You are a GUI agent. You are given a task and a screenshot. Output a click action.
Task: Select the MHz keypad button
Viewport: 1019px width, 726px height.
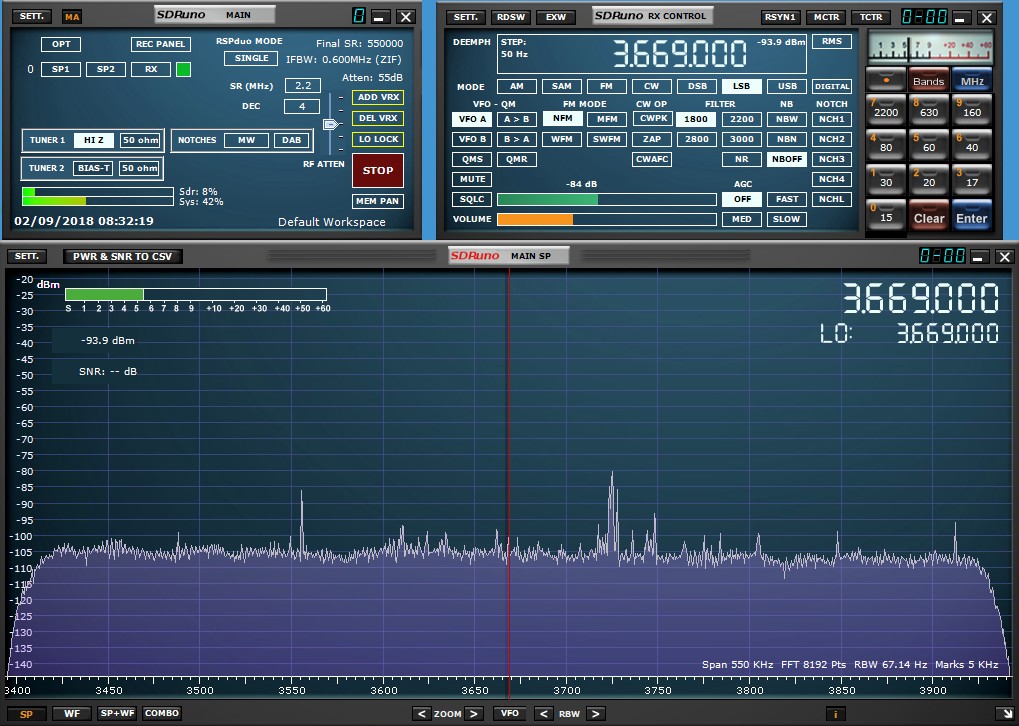[x=972, y=80]
